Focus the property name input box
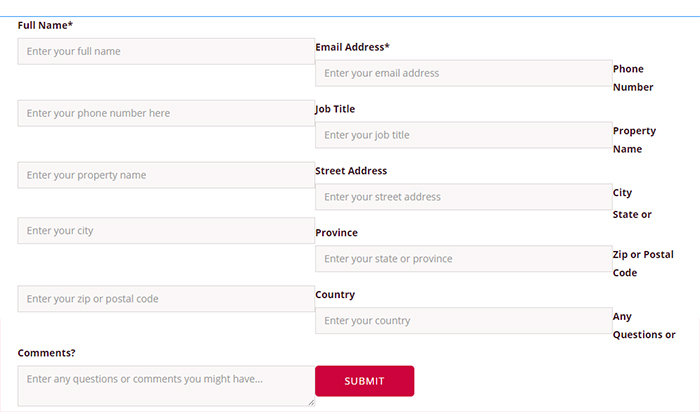Viewport: 700px width, 412px height. tap(166, 175)
